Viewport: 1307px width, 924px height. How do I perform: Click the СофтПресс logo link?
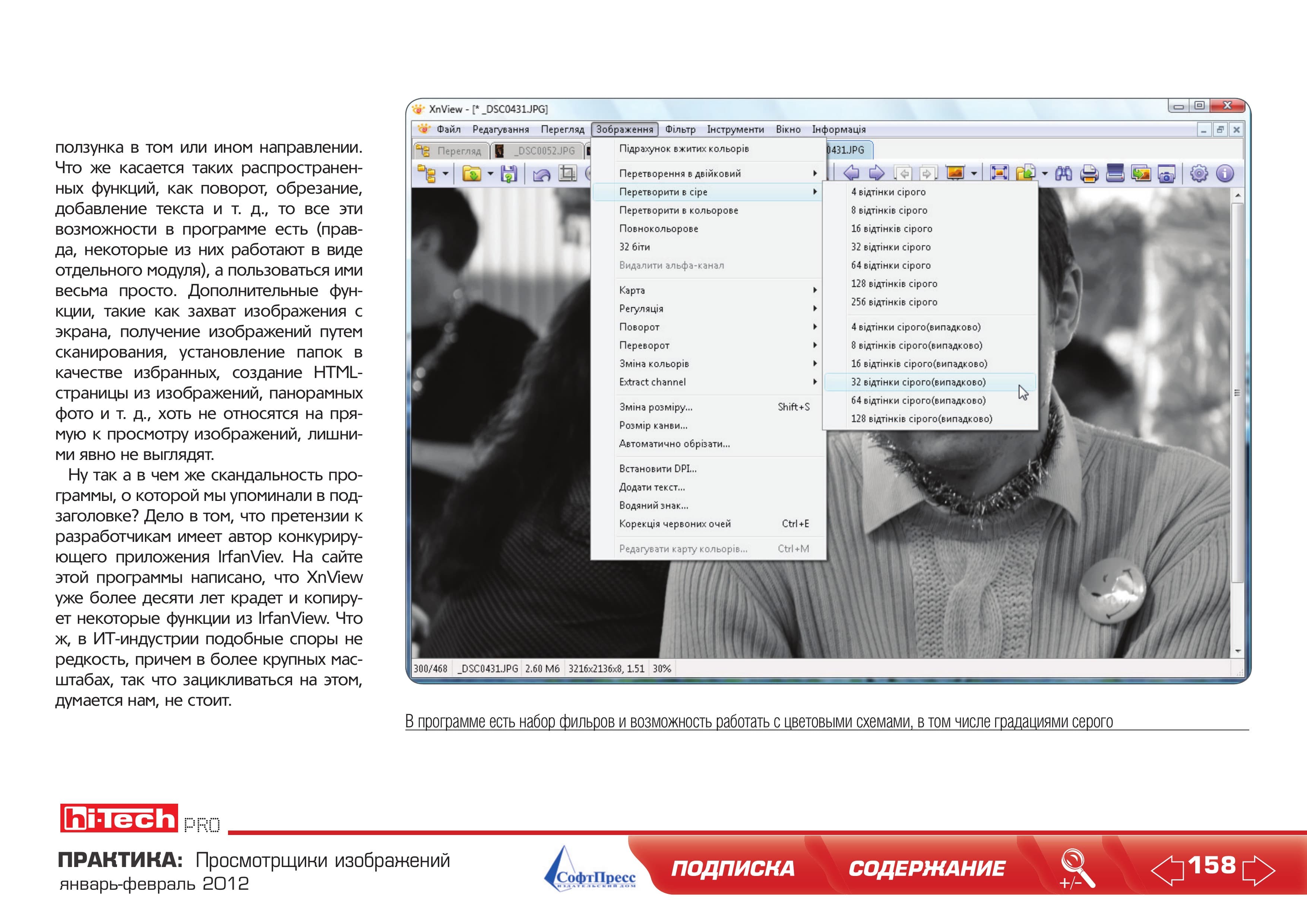click(x=590, y=868)
